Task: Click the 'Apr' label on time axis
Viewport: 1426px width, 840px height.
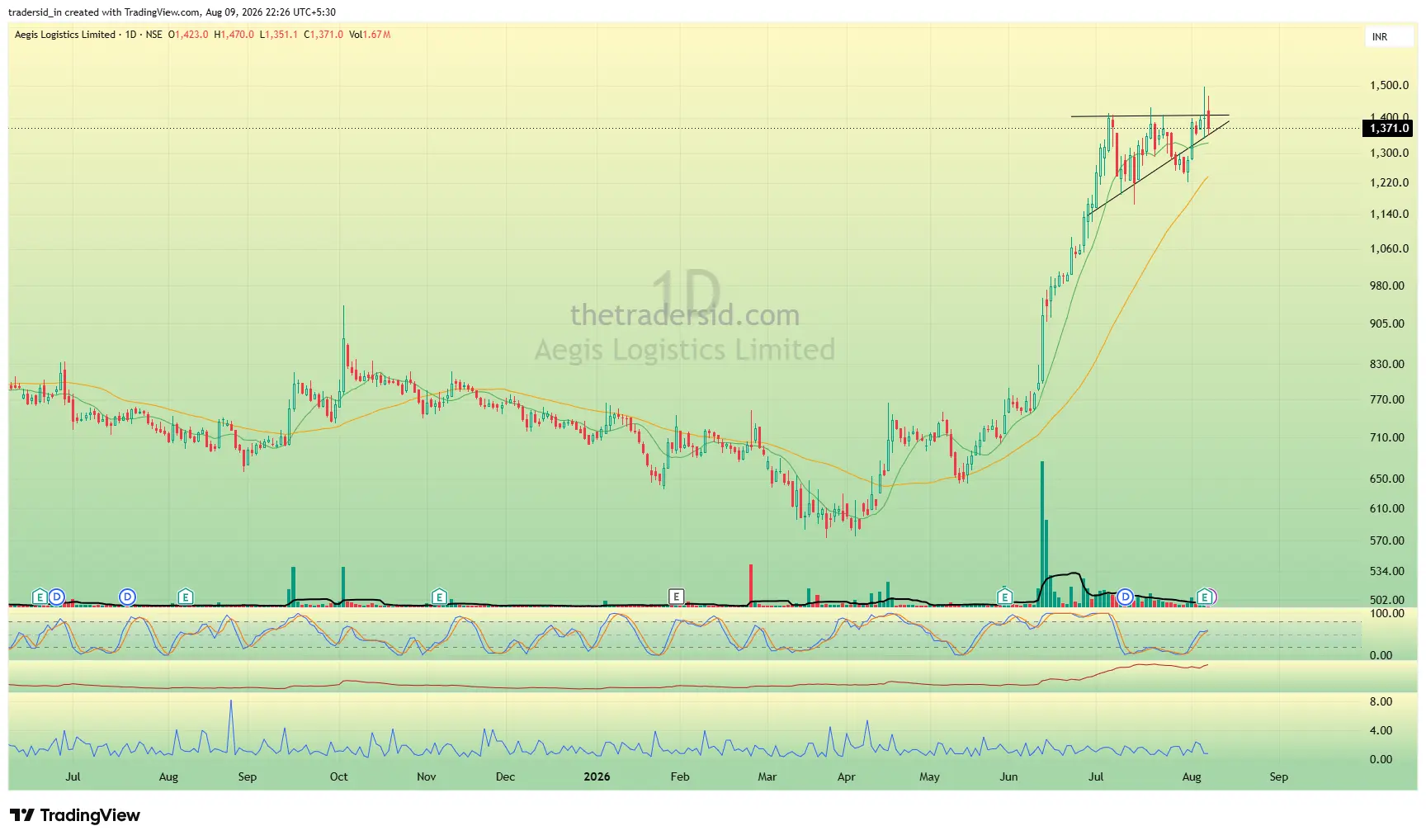Action: pos(847,777)
